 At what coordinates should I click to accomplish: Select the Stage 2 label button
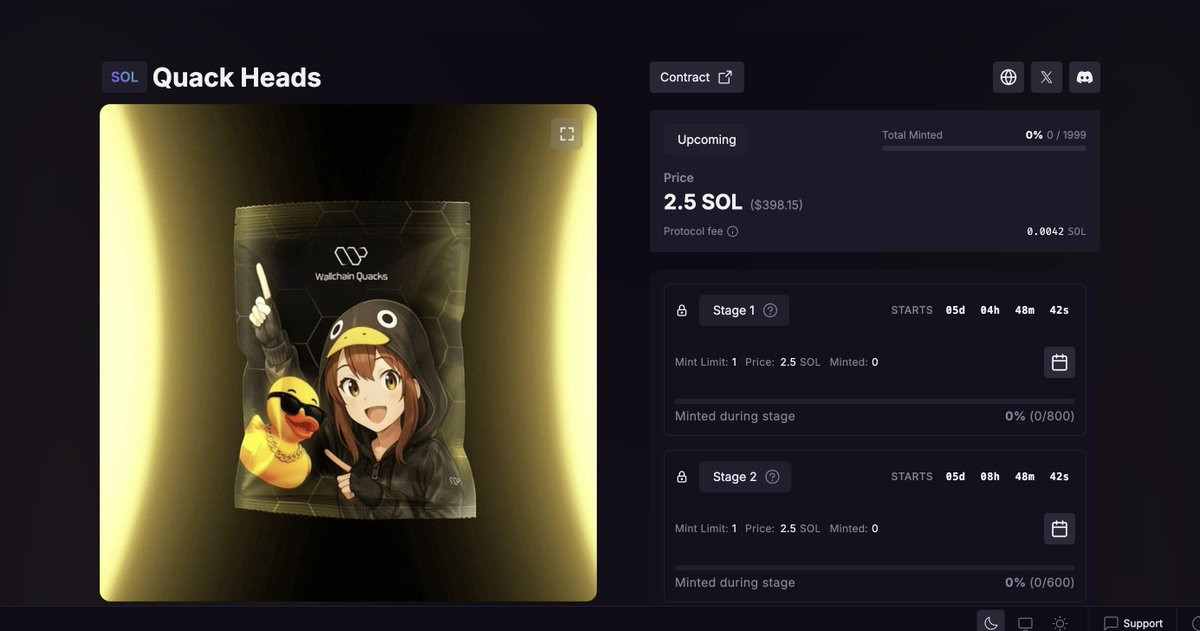coord(745,477)
